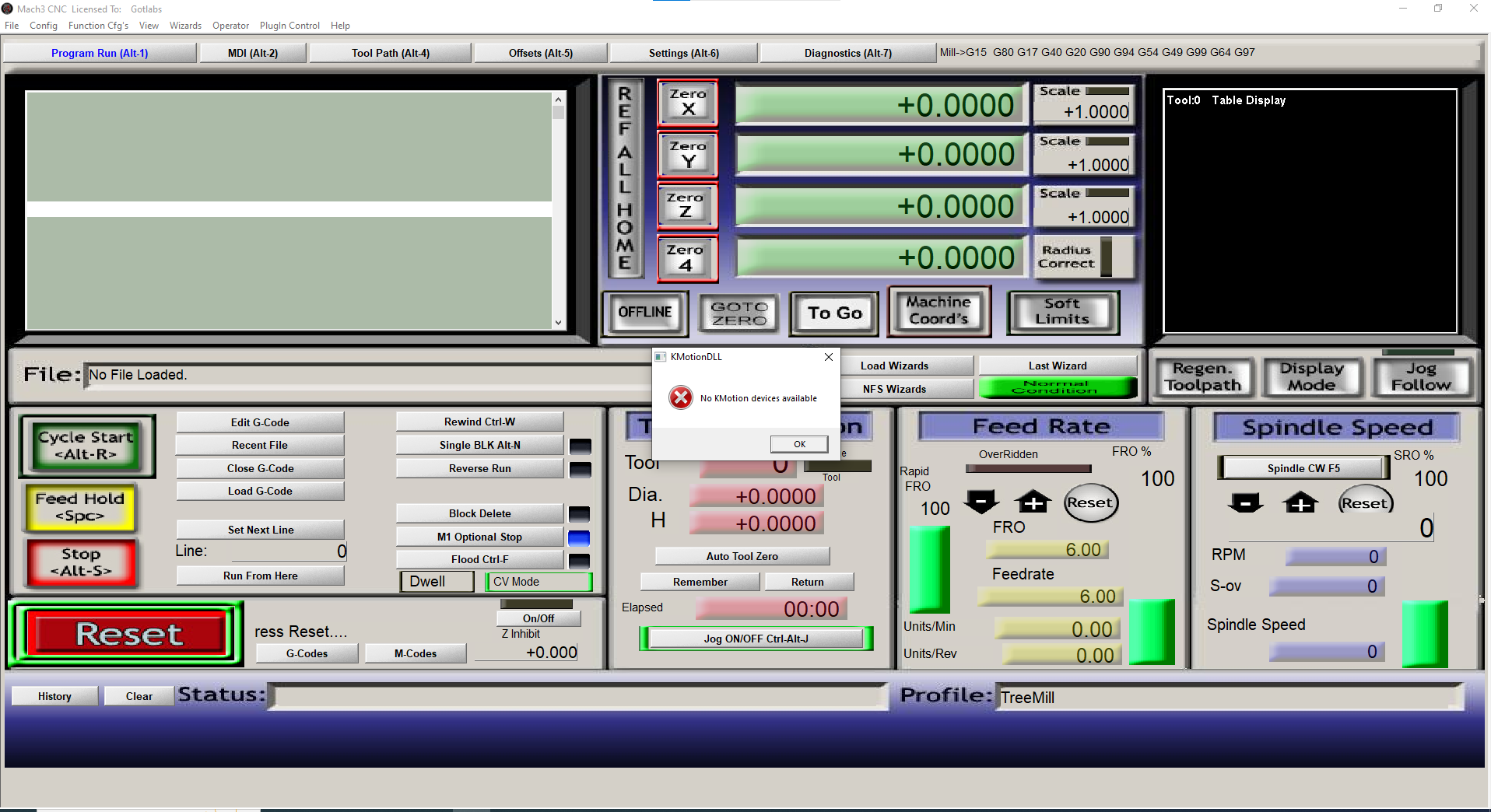Click OK in the KMotionDLL dialog

[x=799, y=444]
